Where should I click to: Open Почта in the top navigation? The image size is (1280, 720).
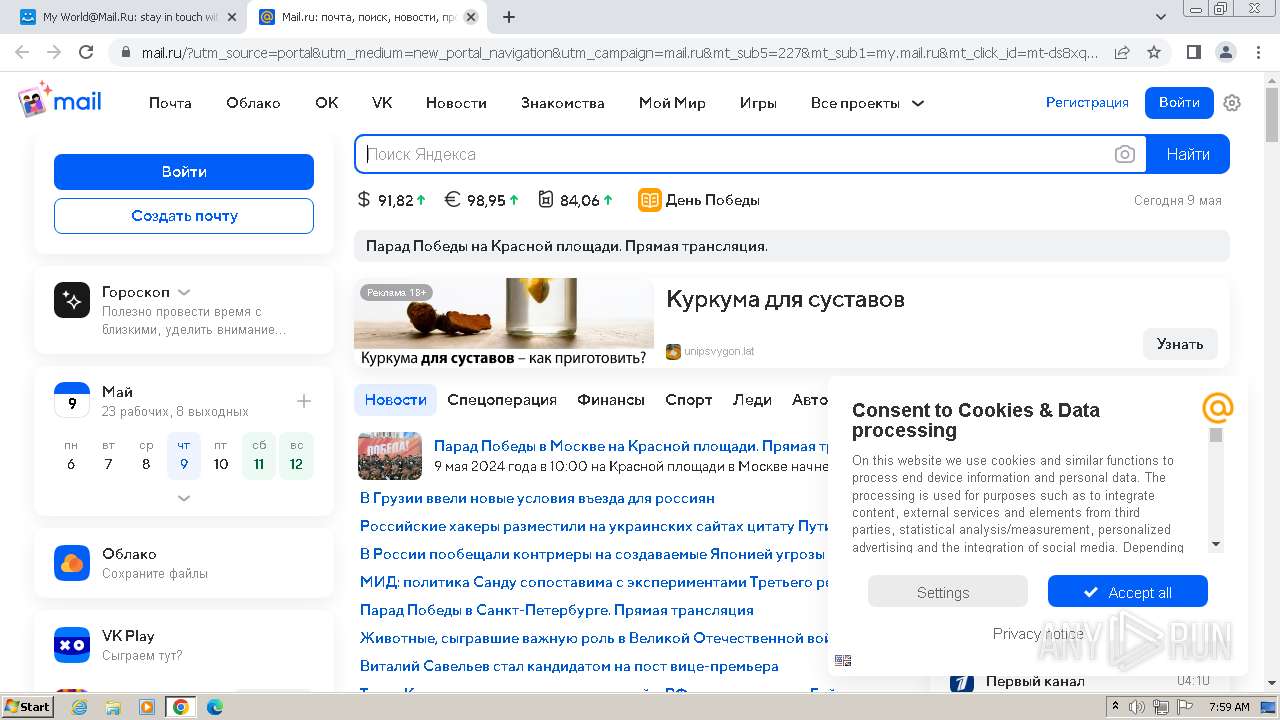[170, 103]
